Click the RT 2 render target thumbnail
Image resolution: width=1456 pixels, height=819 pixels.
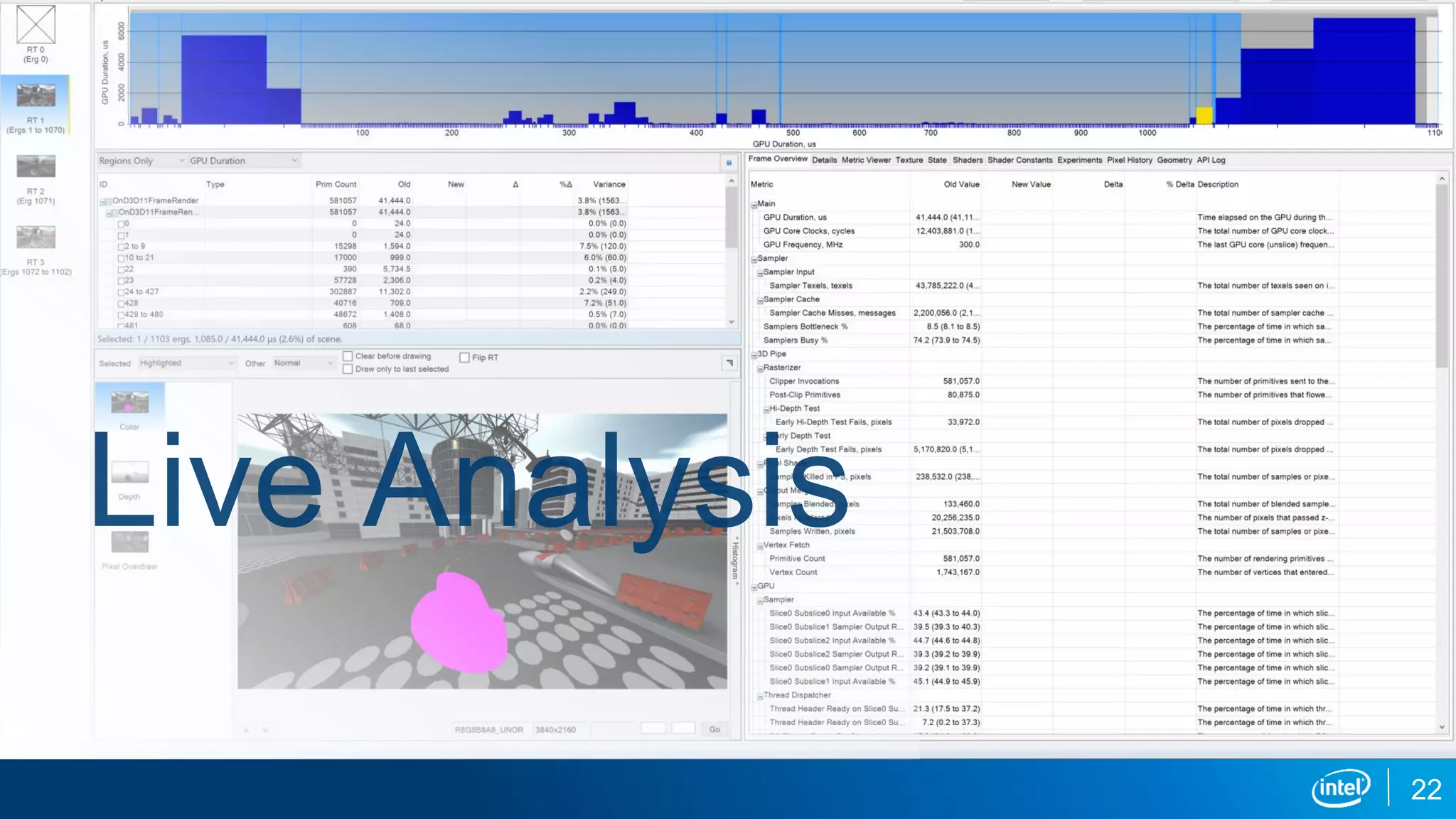tap(36, 166)
